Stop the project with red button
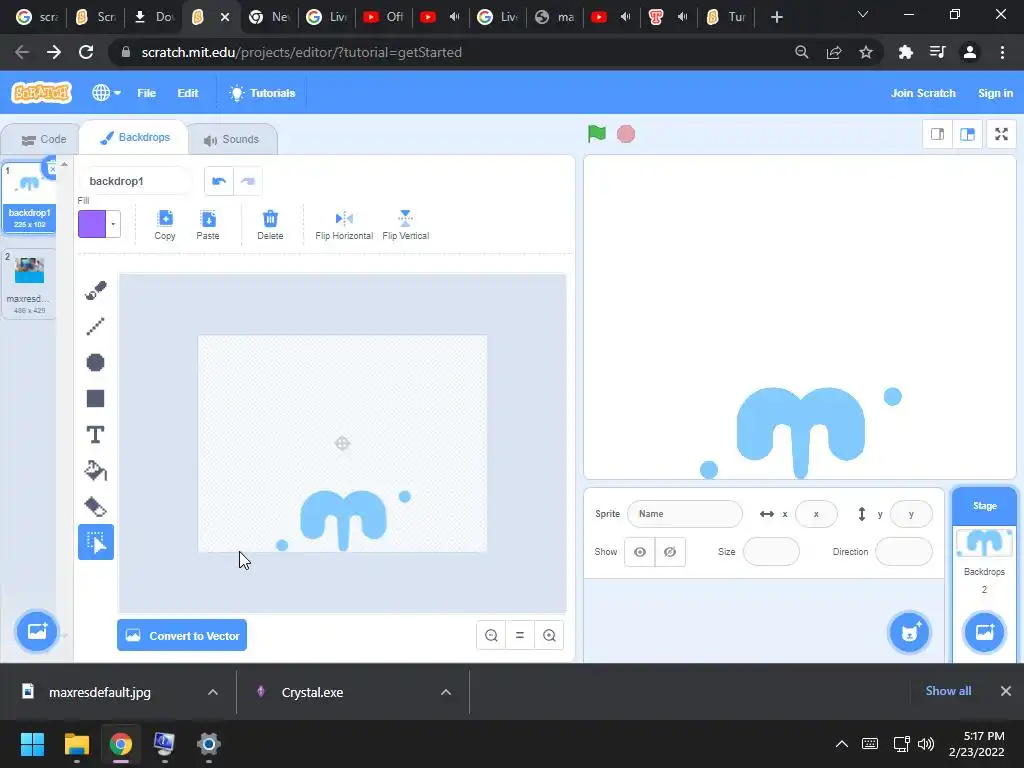The image size is (1024, 768). (x=626, y=134)
